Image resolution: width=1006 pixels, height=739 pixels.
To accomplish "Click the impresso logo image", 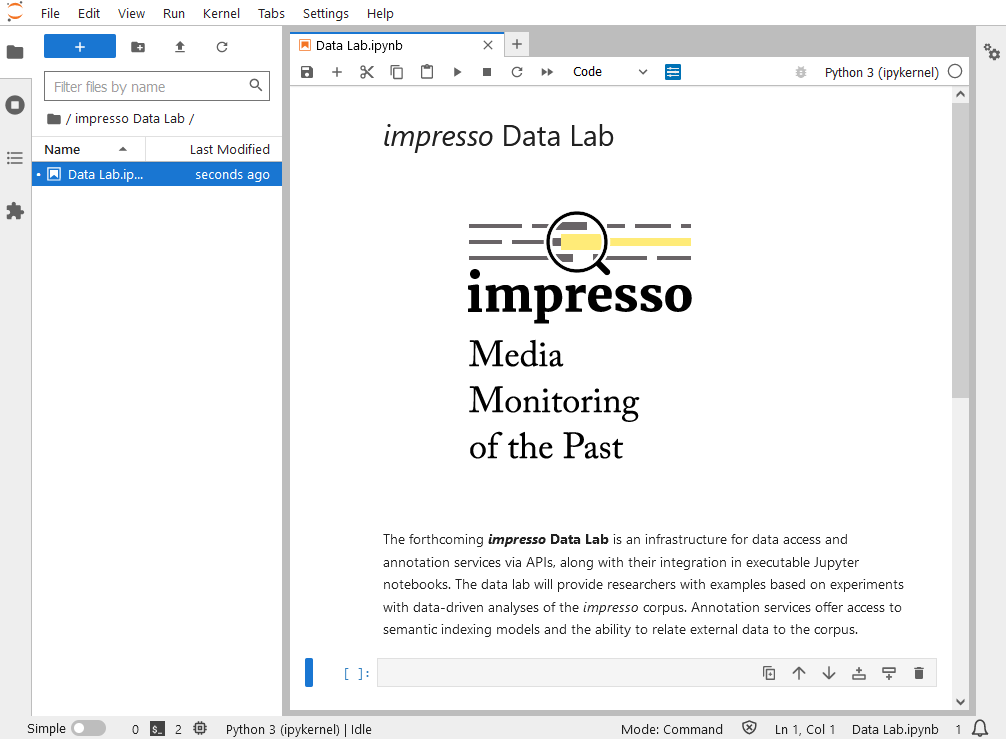I will tap(580, 337).
